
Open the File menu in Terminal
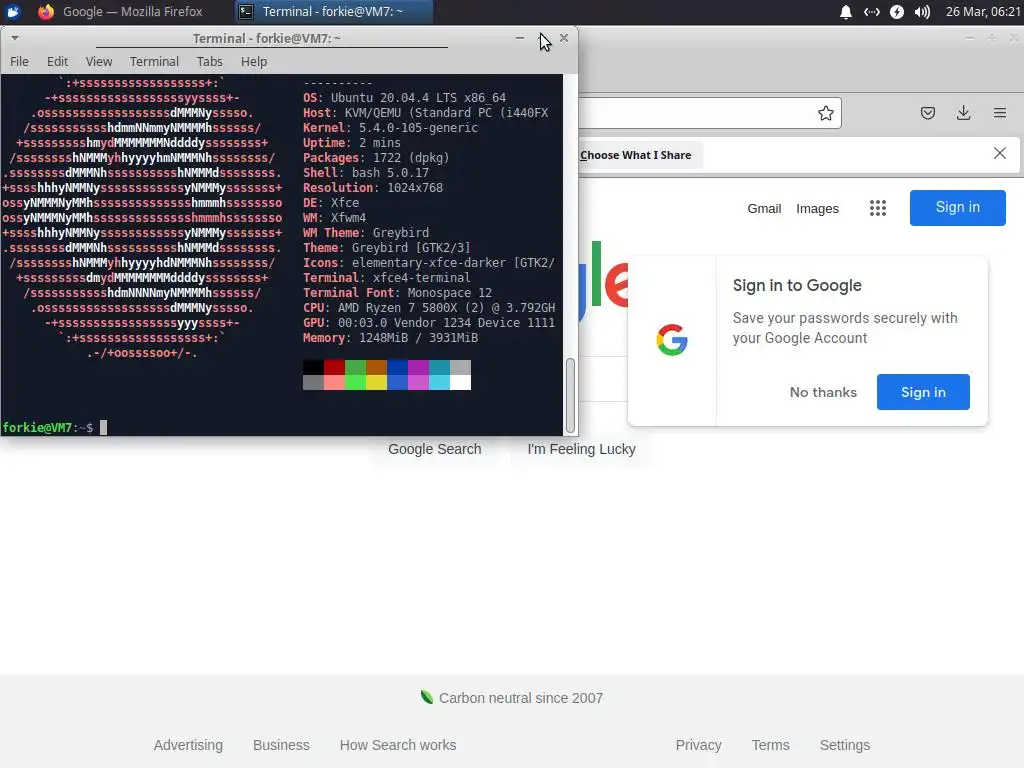19,61
